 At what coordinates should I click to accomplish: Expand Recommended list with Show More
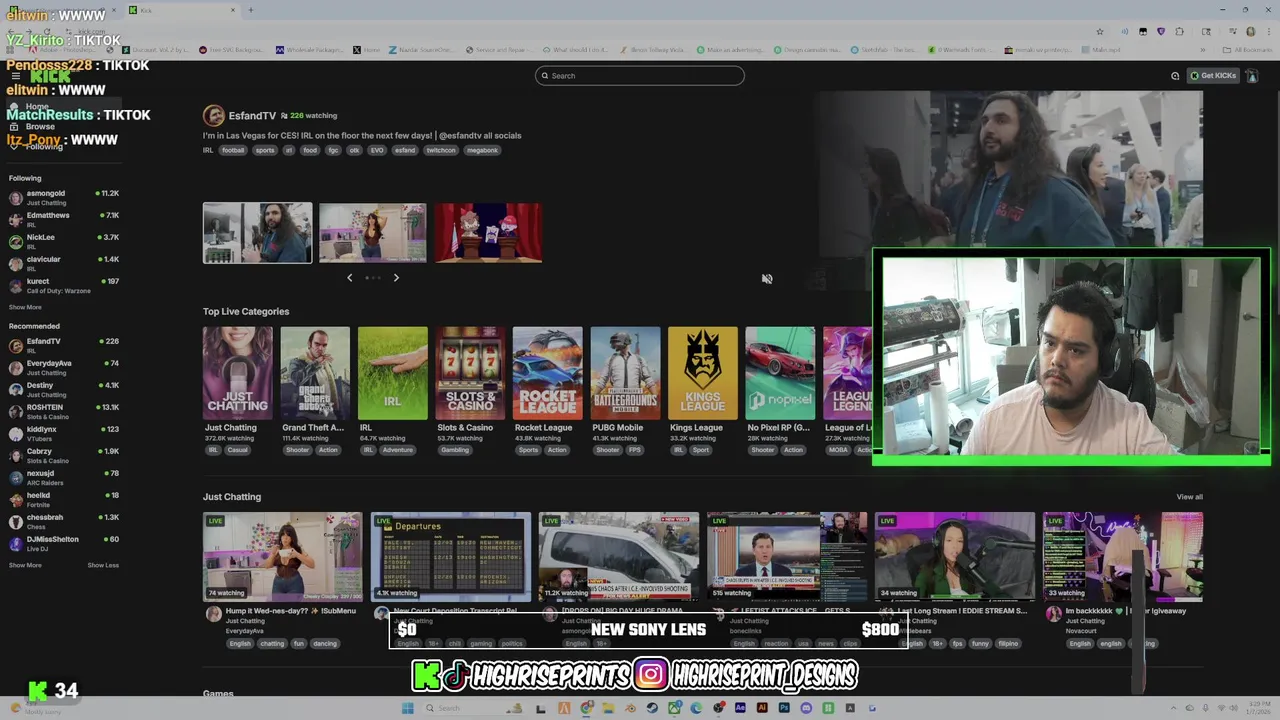pyautogui.click(x=25, y=565)
